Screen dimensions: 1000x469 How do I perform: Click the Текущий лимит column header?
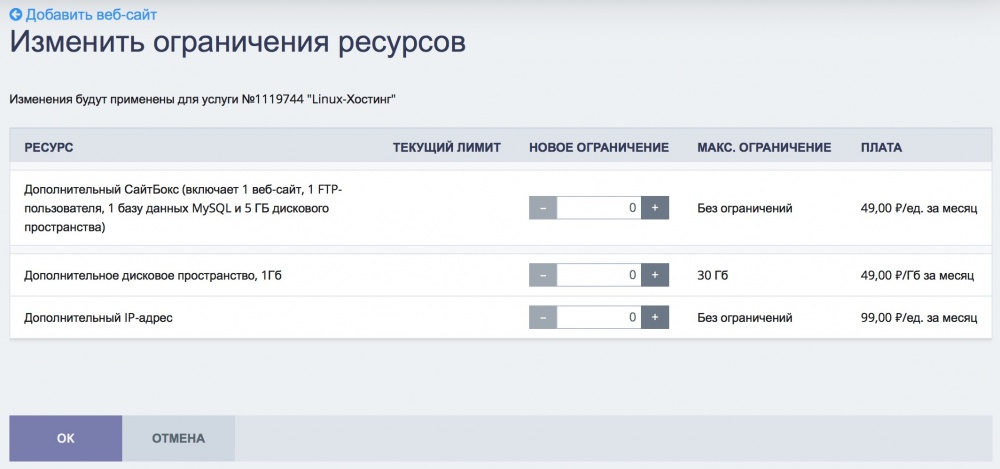point(446,148)
